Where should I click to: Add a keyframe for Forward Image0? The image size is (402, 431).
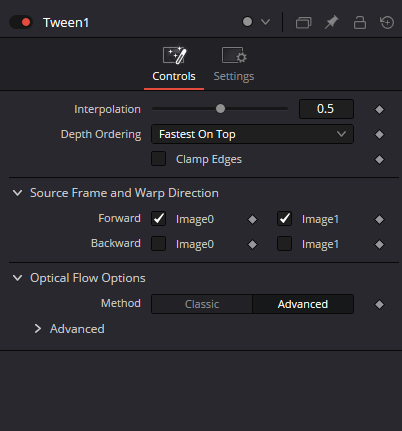252,219
